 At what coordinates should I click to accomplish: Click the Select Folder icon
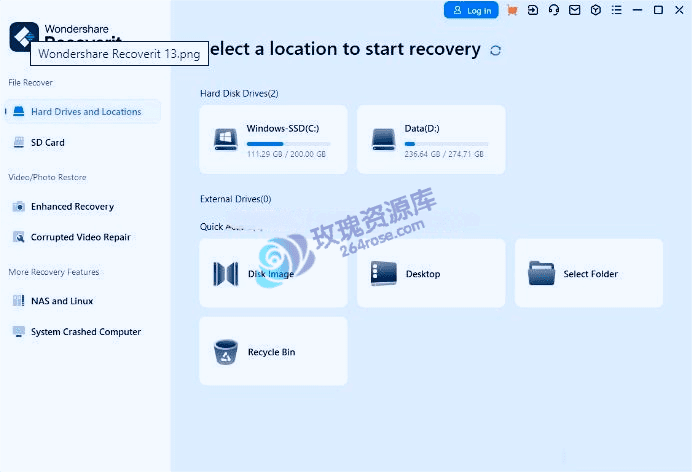[x=542, y=273]
